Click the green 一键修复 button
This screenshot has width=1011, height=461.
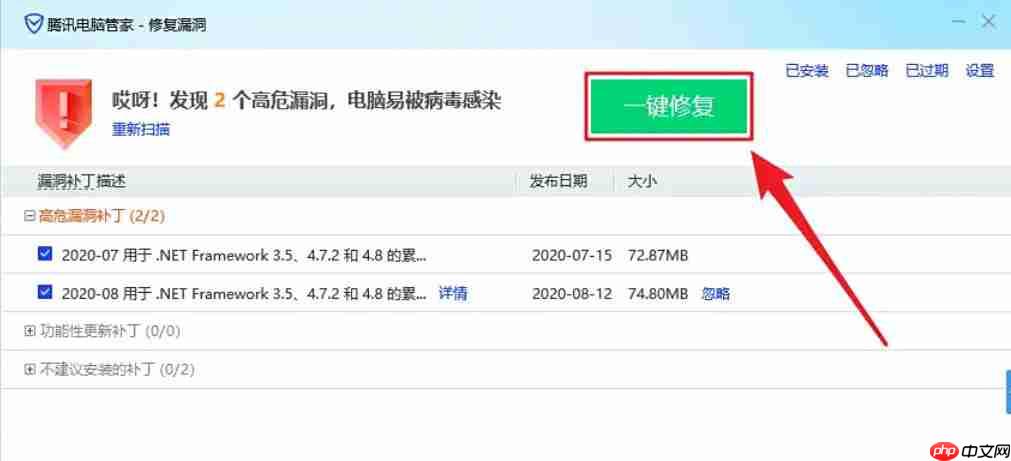(669, 106)
